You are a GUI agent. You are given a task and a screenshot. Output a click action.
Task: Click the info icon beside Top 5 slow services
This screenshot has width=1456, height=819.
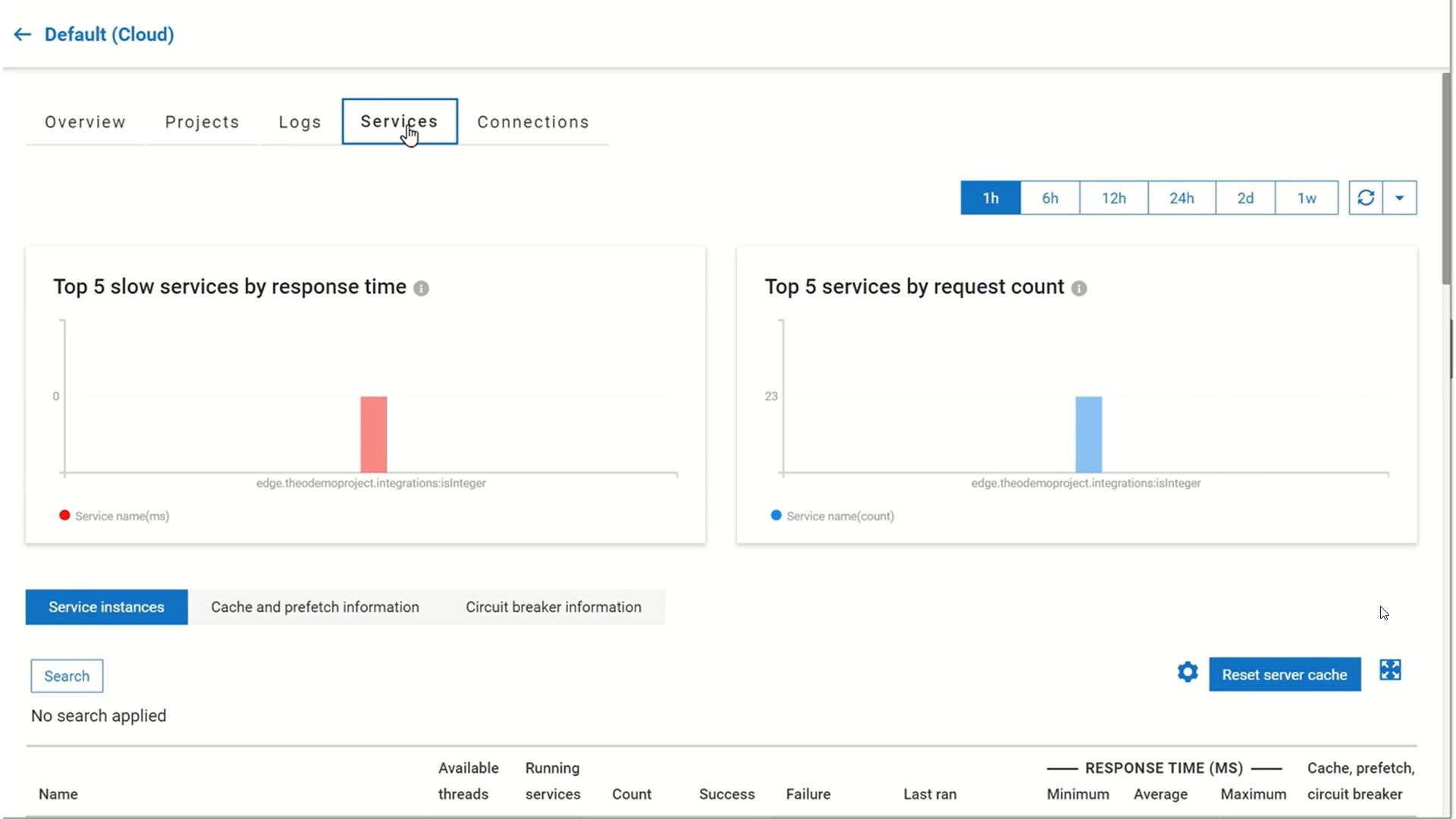(x=422, y=288)
